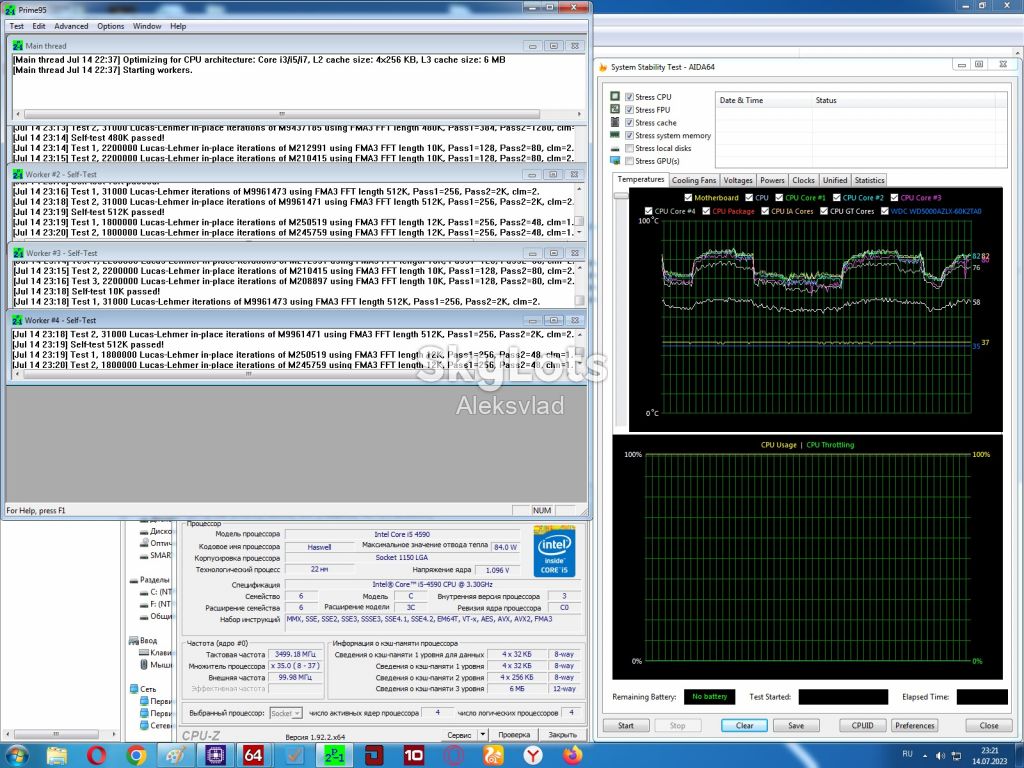Switch to the Clocks tab
This screenshot has width=1024, height=768.
pyautogui.click(x=803, y=180)
